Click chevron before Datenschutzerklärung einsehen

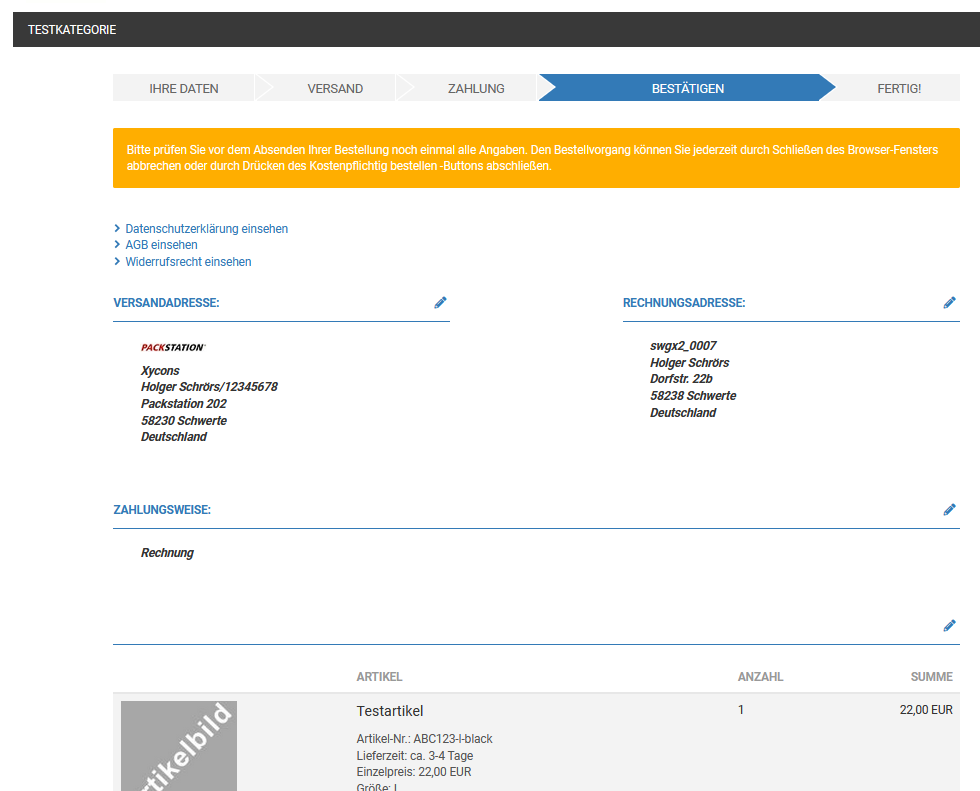tap(117, 228)
